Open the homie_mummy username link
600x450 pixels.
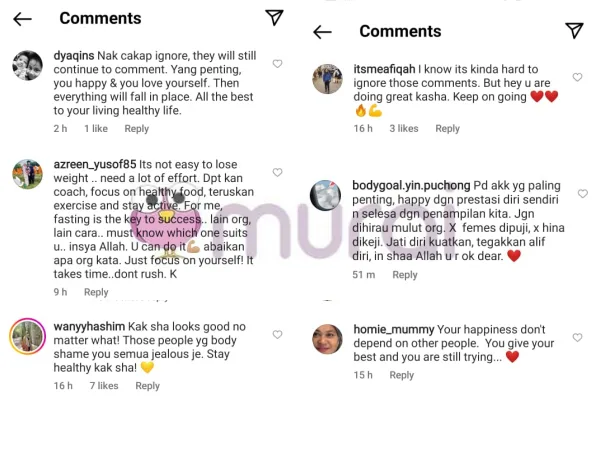(394, 329)
